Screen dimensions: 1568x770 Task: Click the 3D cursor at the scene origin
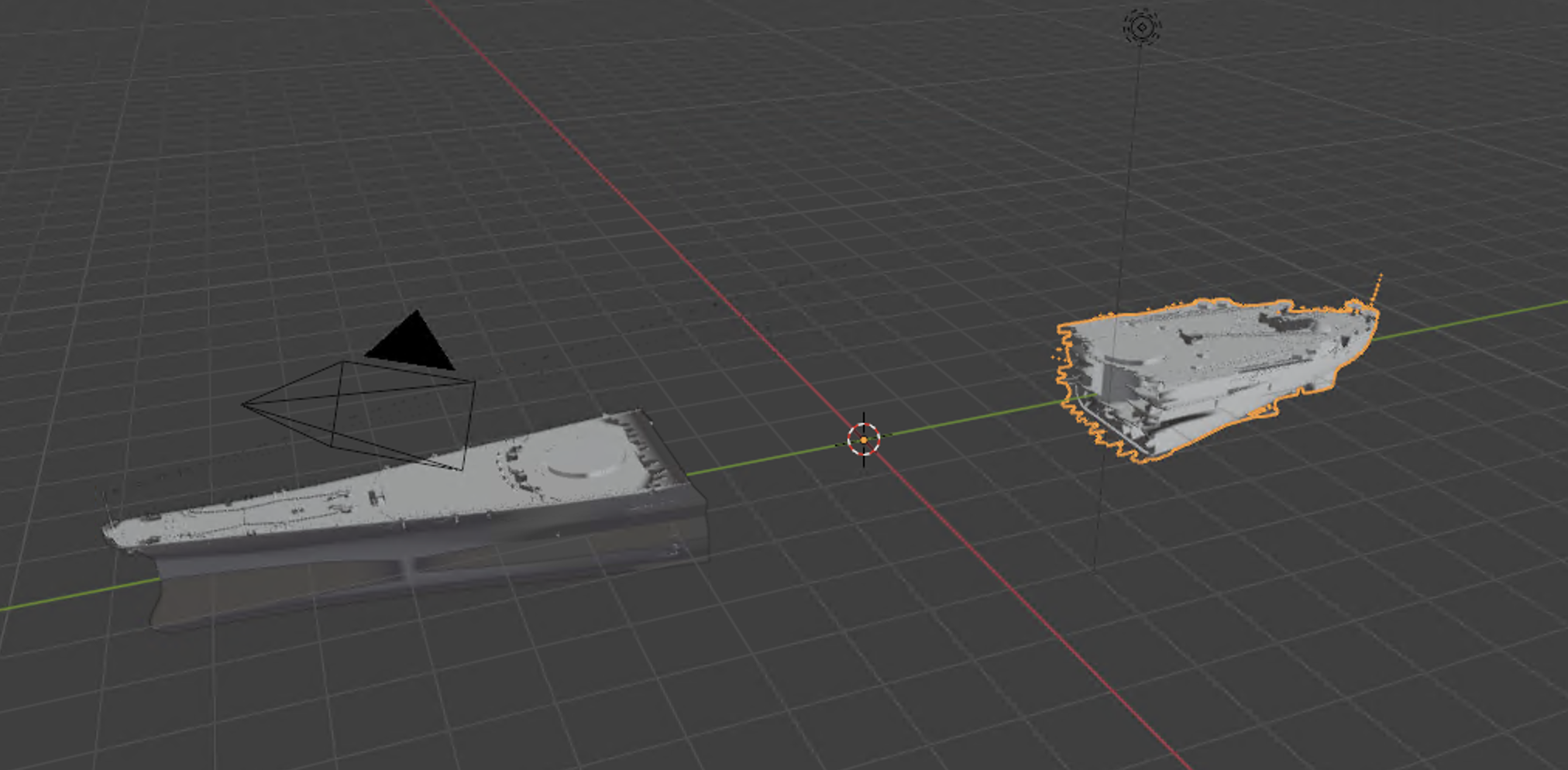click(x=865, y=439)
